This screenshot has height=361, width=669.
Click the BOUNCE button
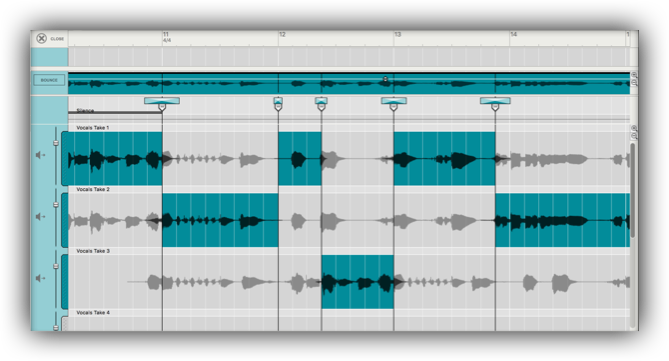49,80
